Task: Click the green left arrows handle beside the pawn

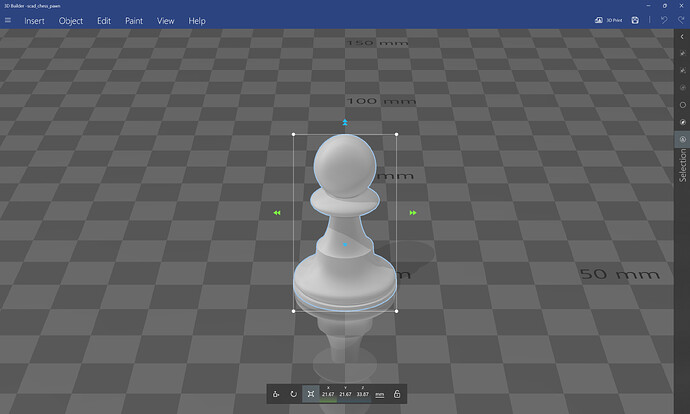Action: 277,212
